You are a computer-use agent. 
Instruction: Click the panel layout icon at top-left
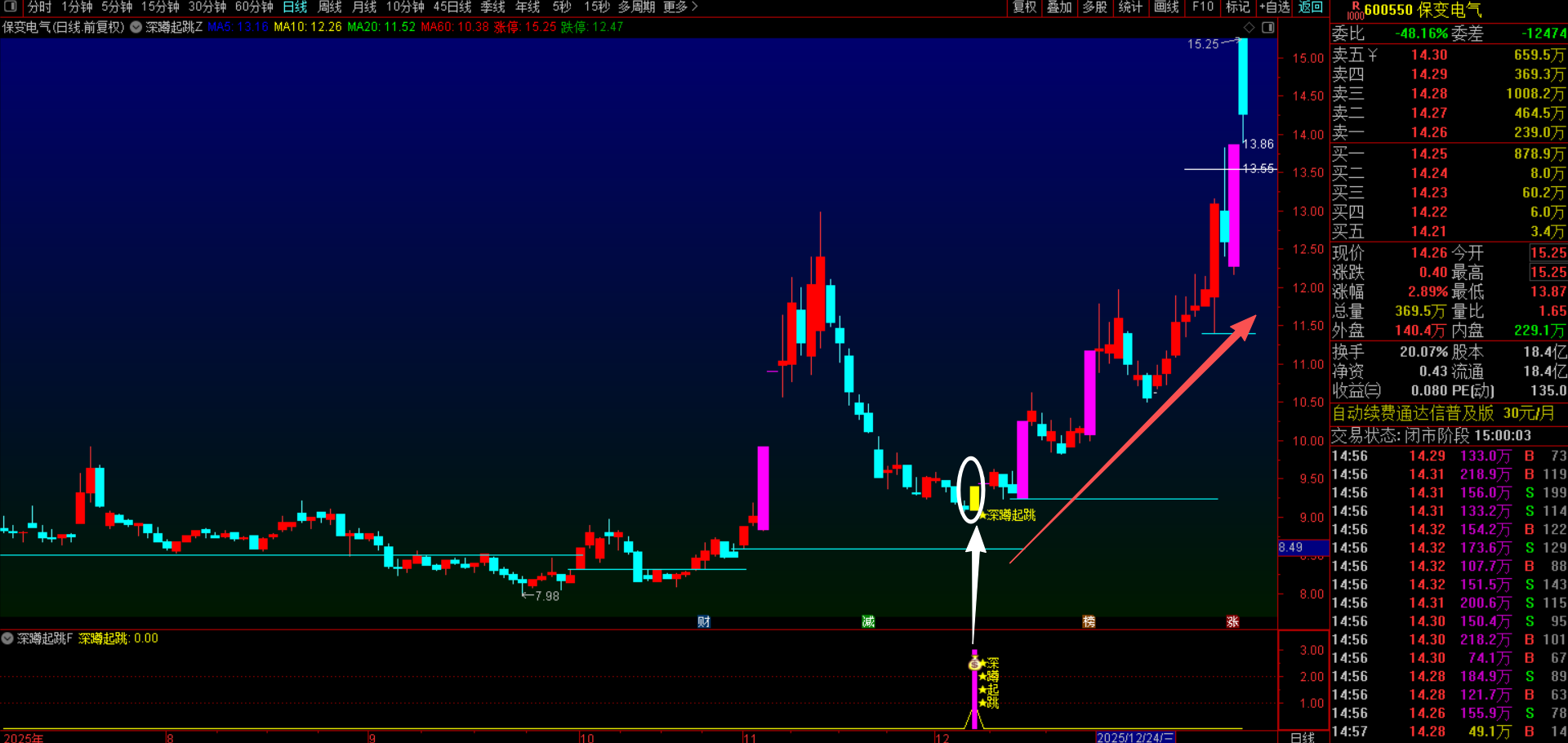coord(11,7)
